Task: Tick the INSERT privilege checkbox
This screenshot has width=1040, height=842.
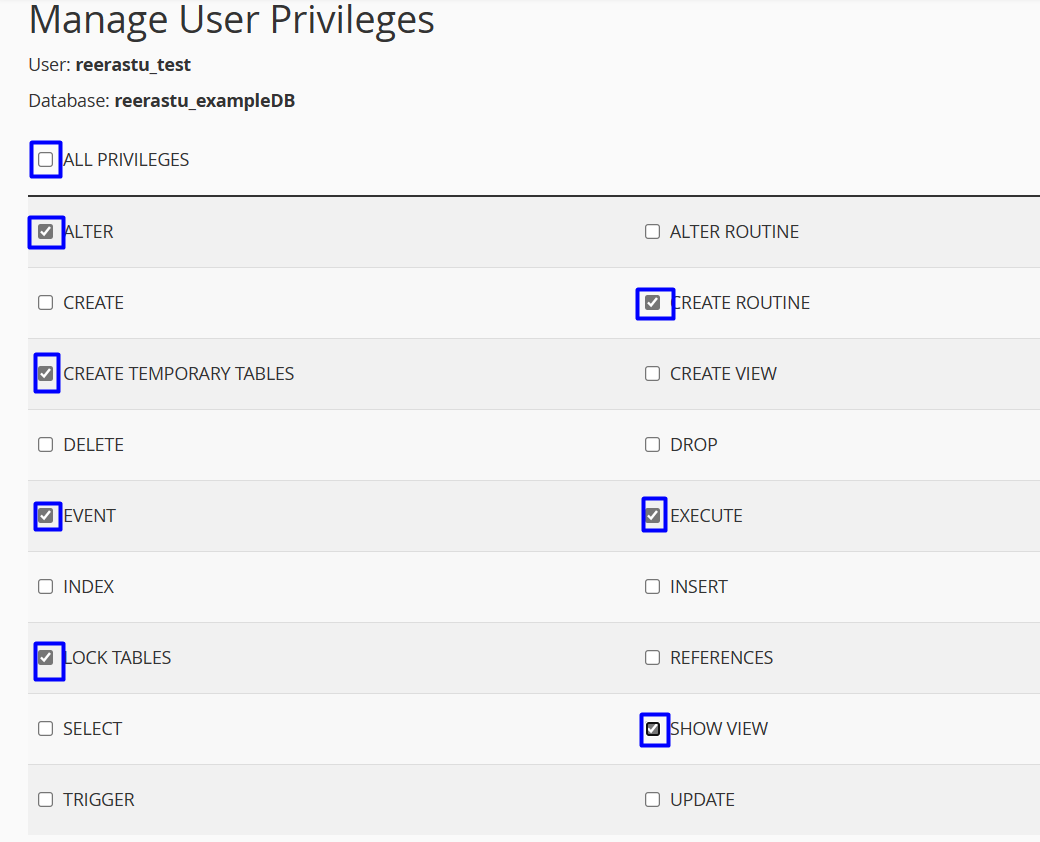Action: 653,587
